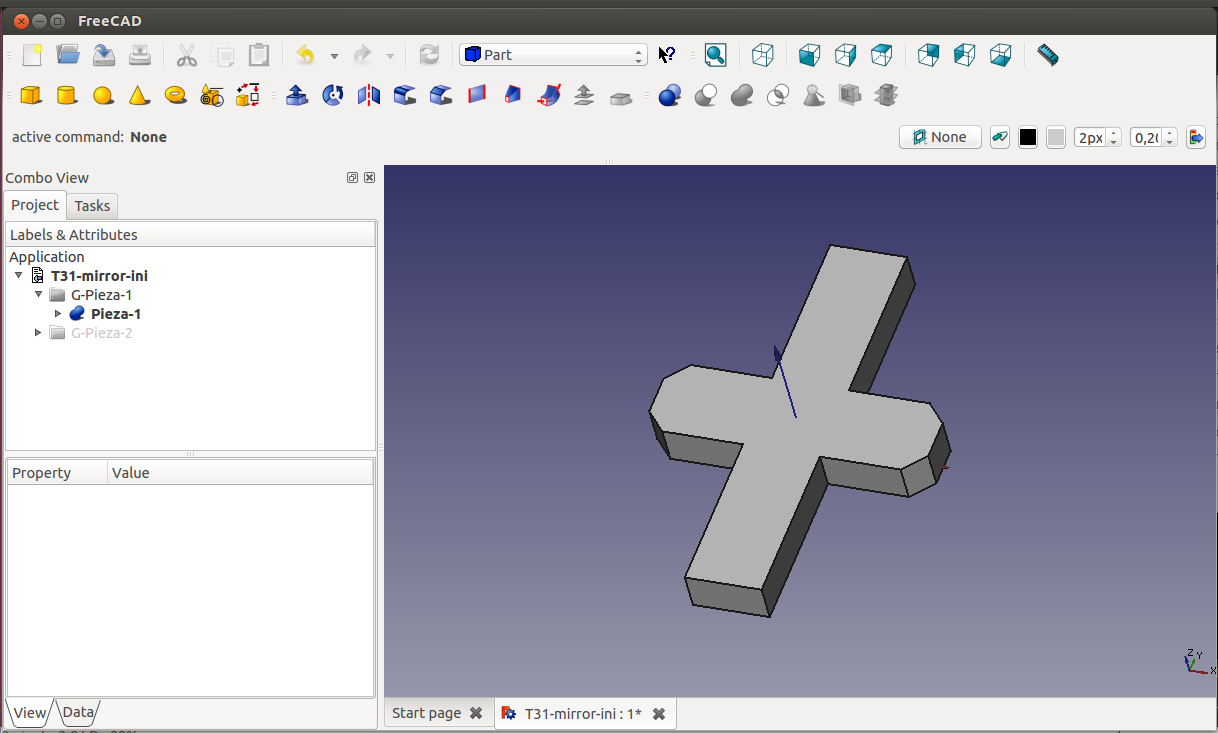Viewport: 1218px width, 733px height.
Task: Expand the Pieza-1 tree item
Action: coord(58,314)
